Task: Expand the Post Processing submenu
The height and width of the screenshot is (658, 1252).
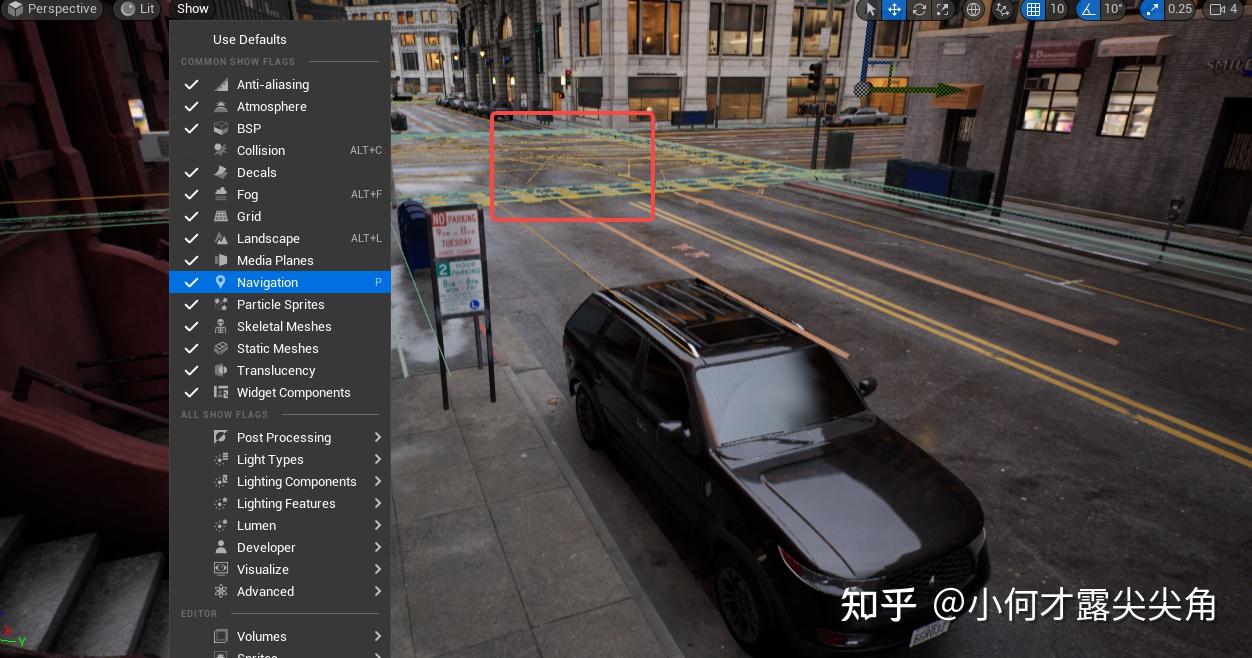Action: [284, 437]
